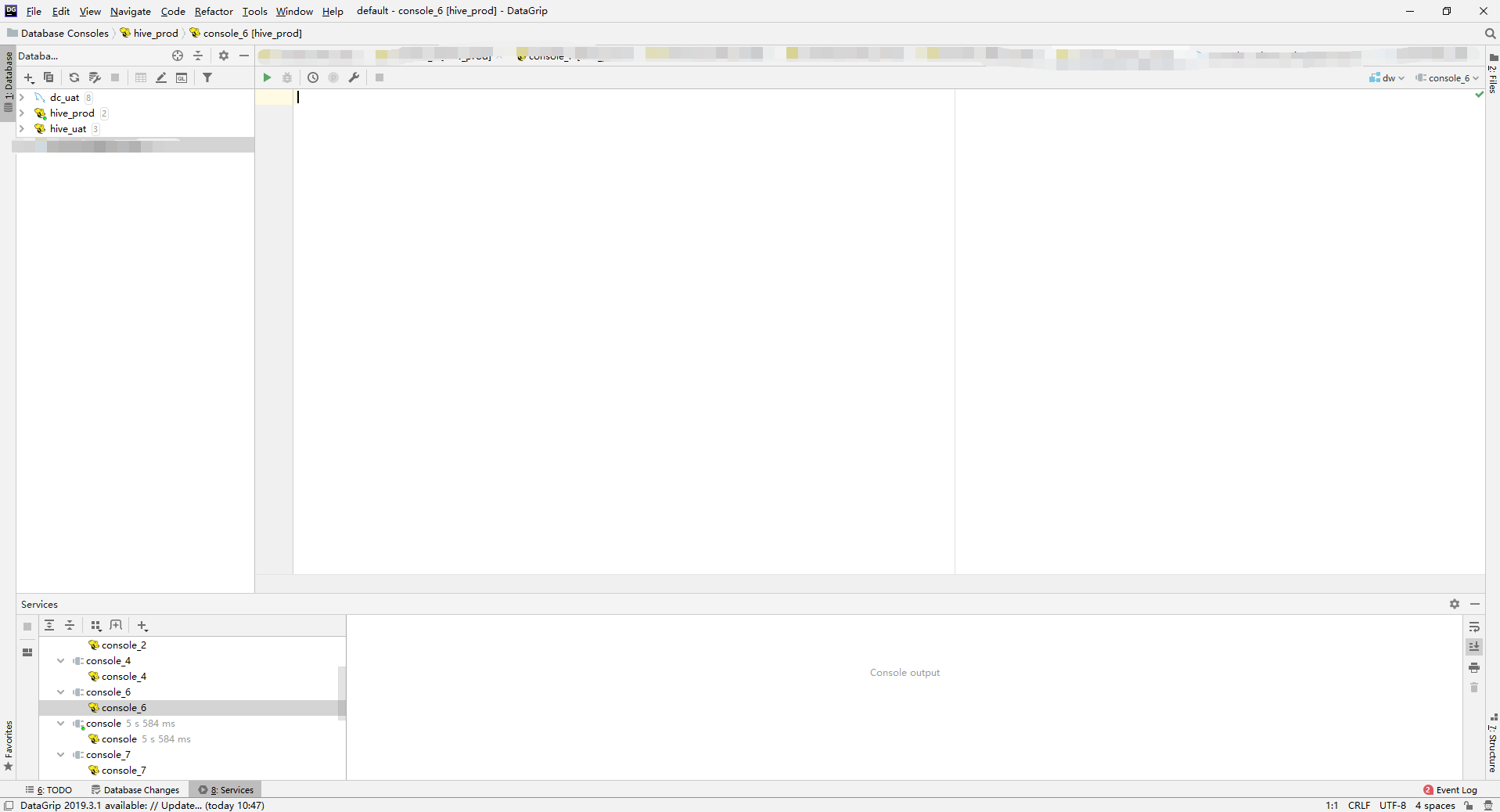Toggle the tool window quick-access icon in status bar
The height and width of the screenshot is (812, 1500).
pyautogui.click(x=9, y=805)
